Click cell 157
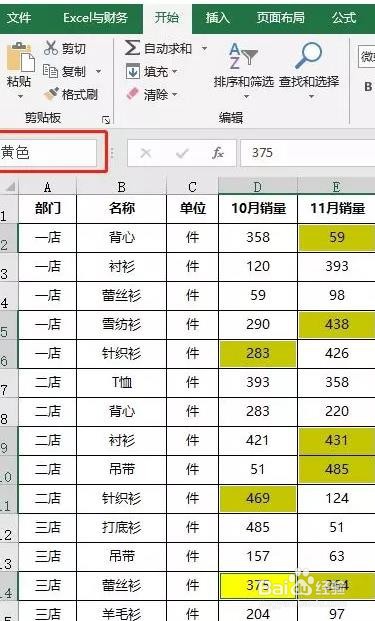375x621 pixels. pos(258,556)
